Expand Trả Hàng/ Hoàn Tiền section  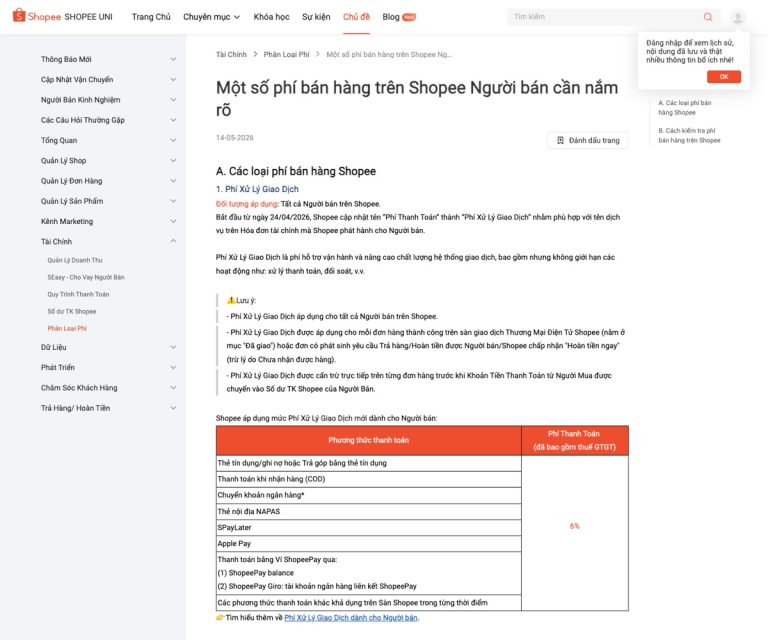point(108,408)
